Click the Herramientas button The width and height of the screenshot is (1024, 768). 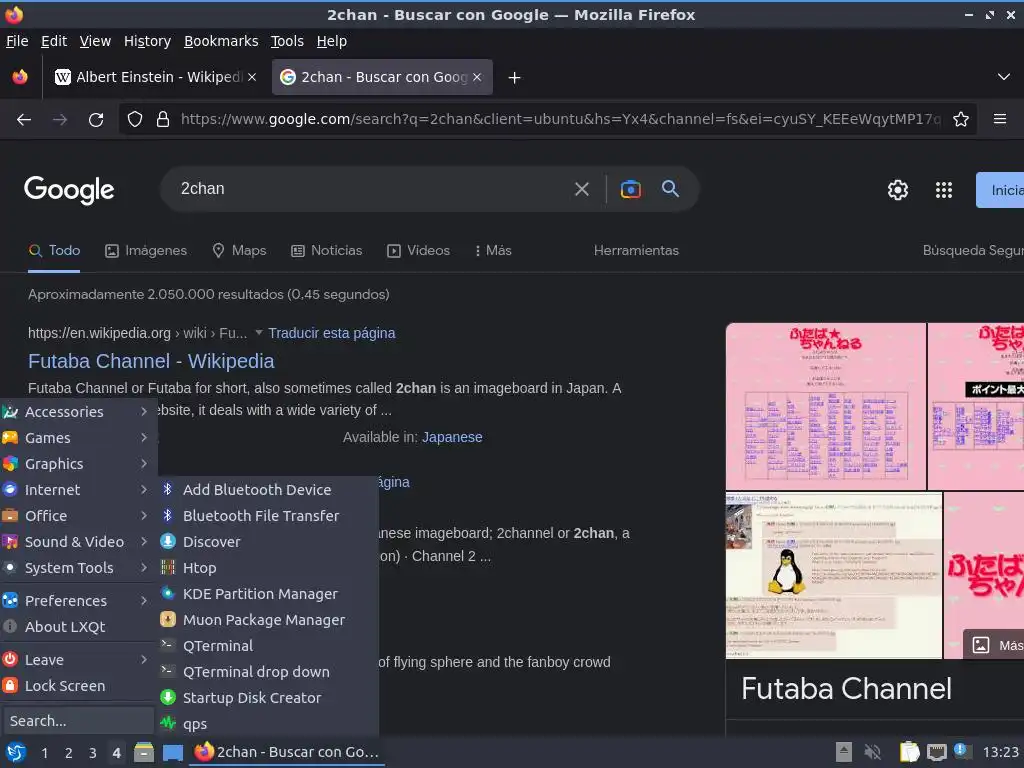636,251
